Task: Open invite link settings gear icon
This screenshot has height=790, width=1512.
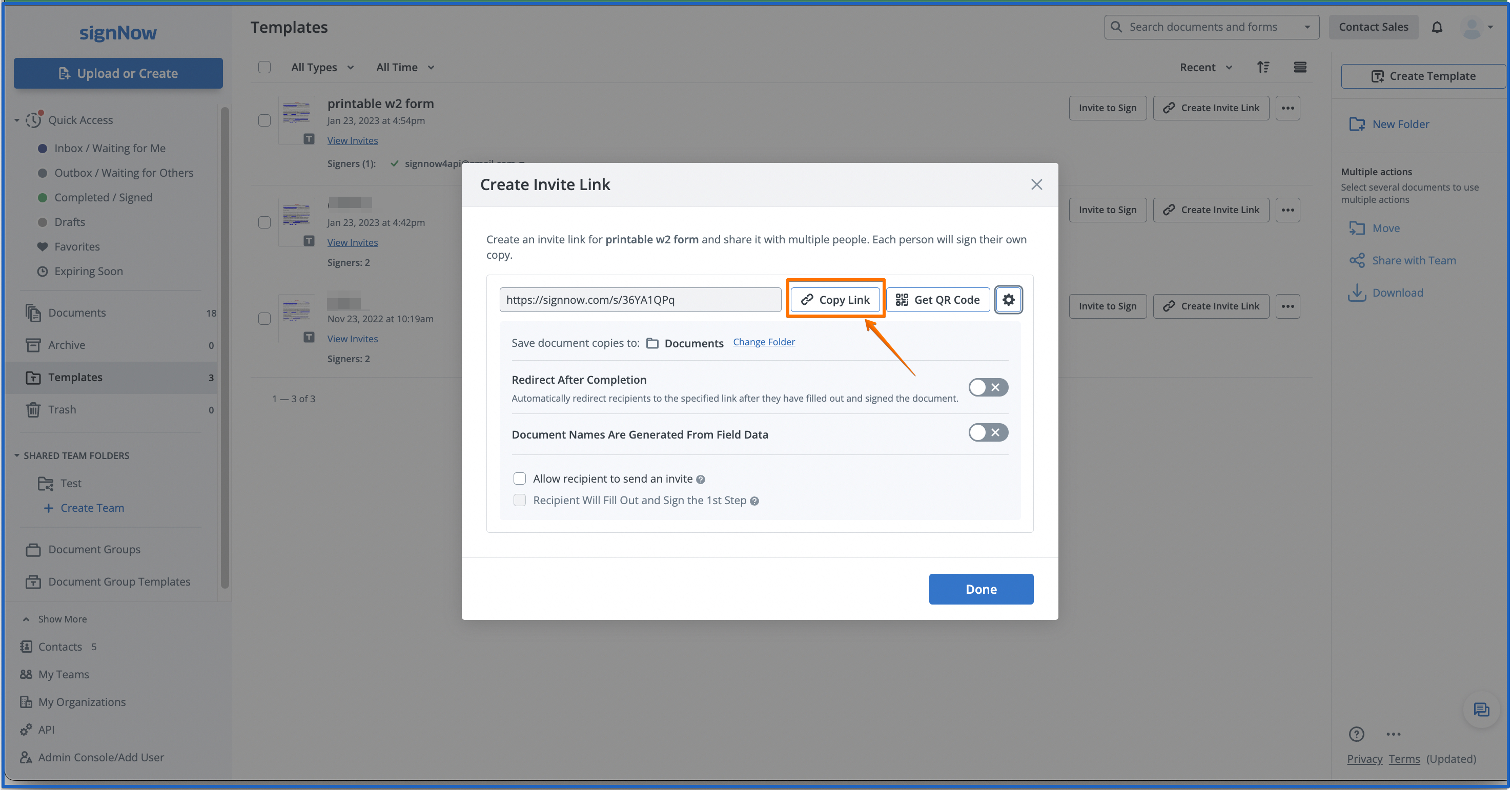Action: 1008,300
